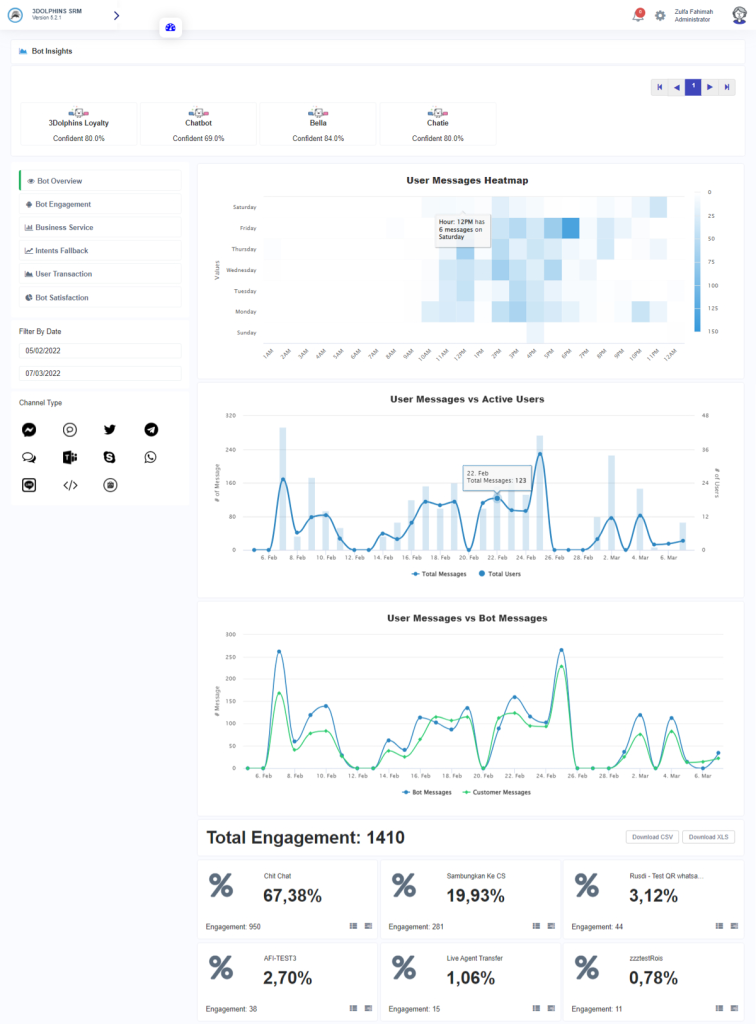Viewport: 756px width, 1024px height.
Task: Expand sidebar with chevron arrow
Action: coord(116,15)
